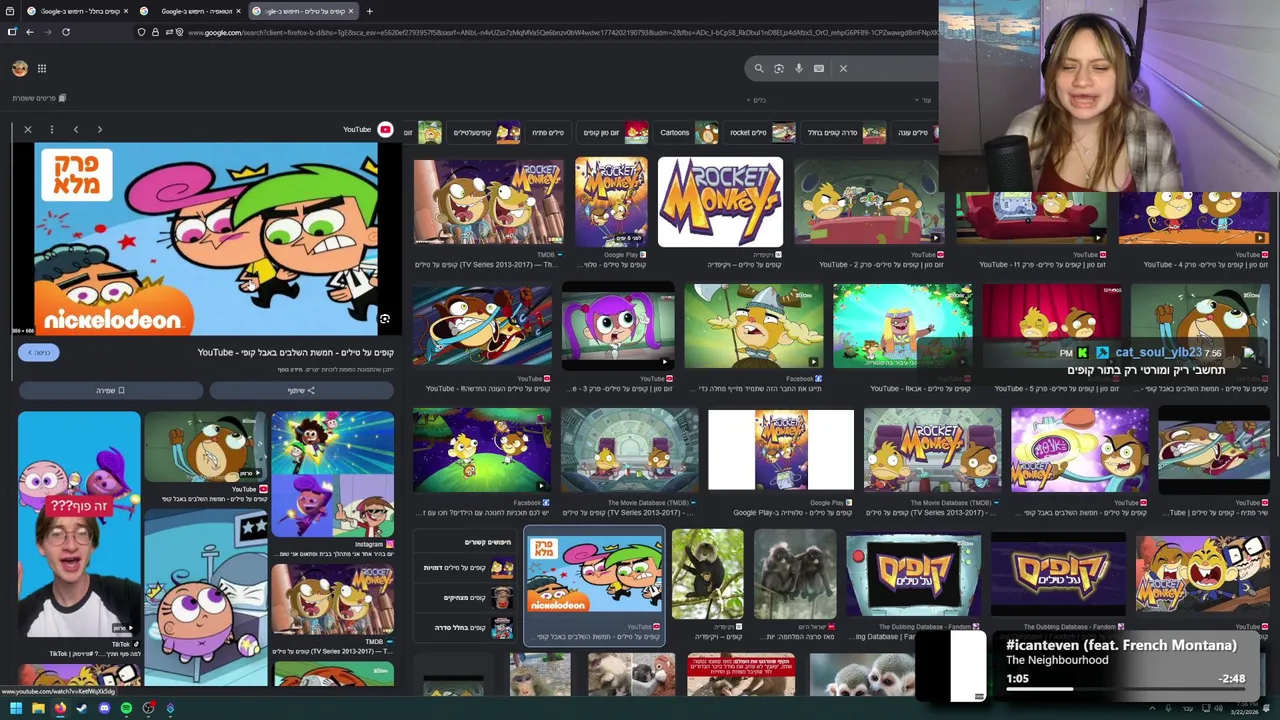The image size is (1280, 720).
Task: Click the Share (שיתוף) button
Action: [x=301, y=391]
